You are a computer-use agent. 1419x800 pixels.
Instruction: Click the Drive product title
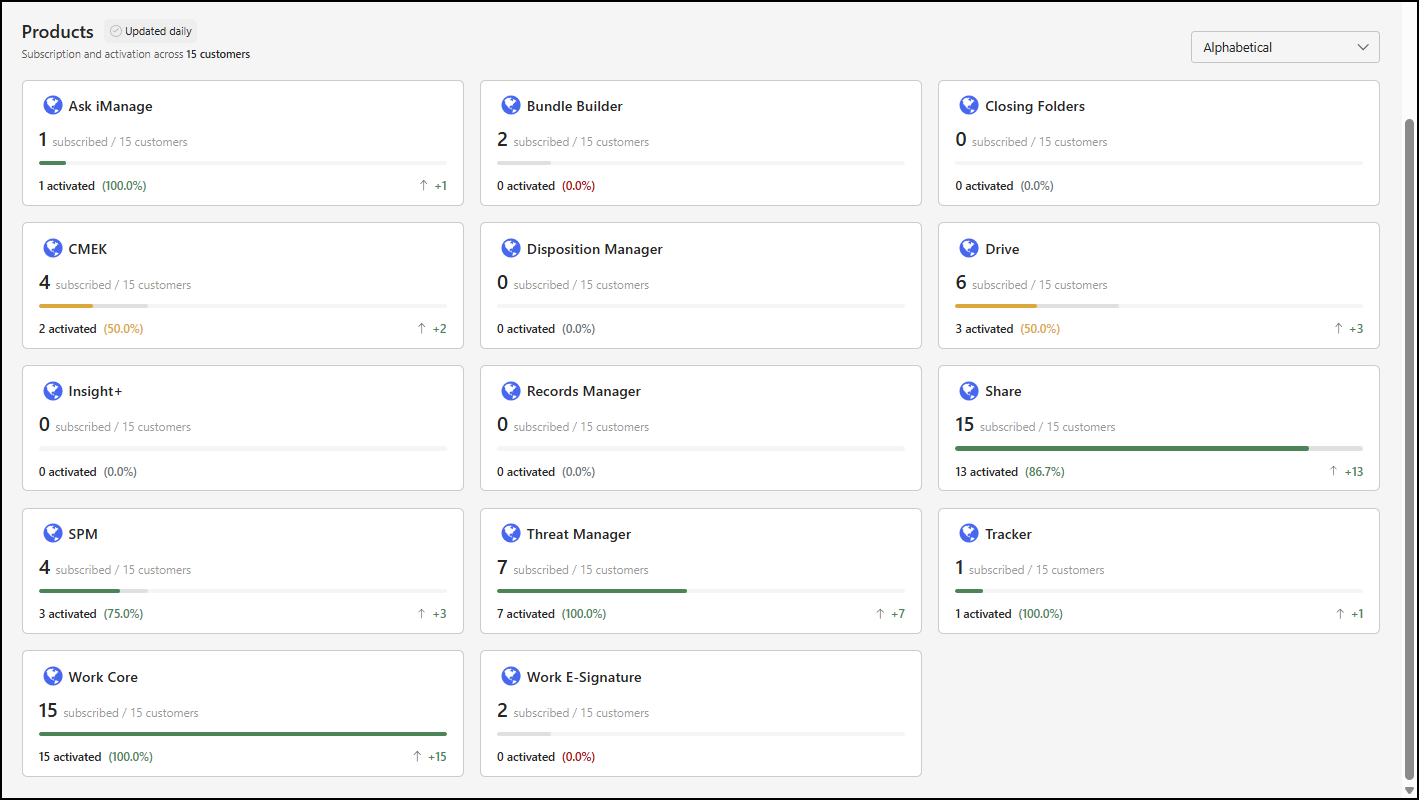pos(1002,249)
